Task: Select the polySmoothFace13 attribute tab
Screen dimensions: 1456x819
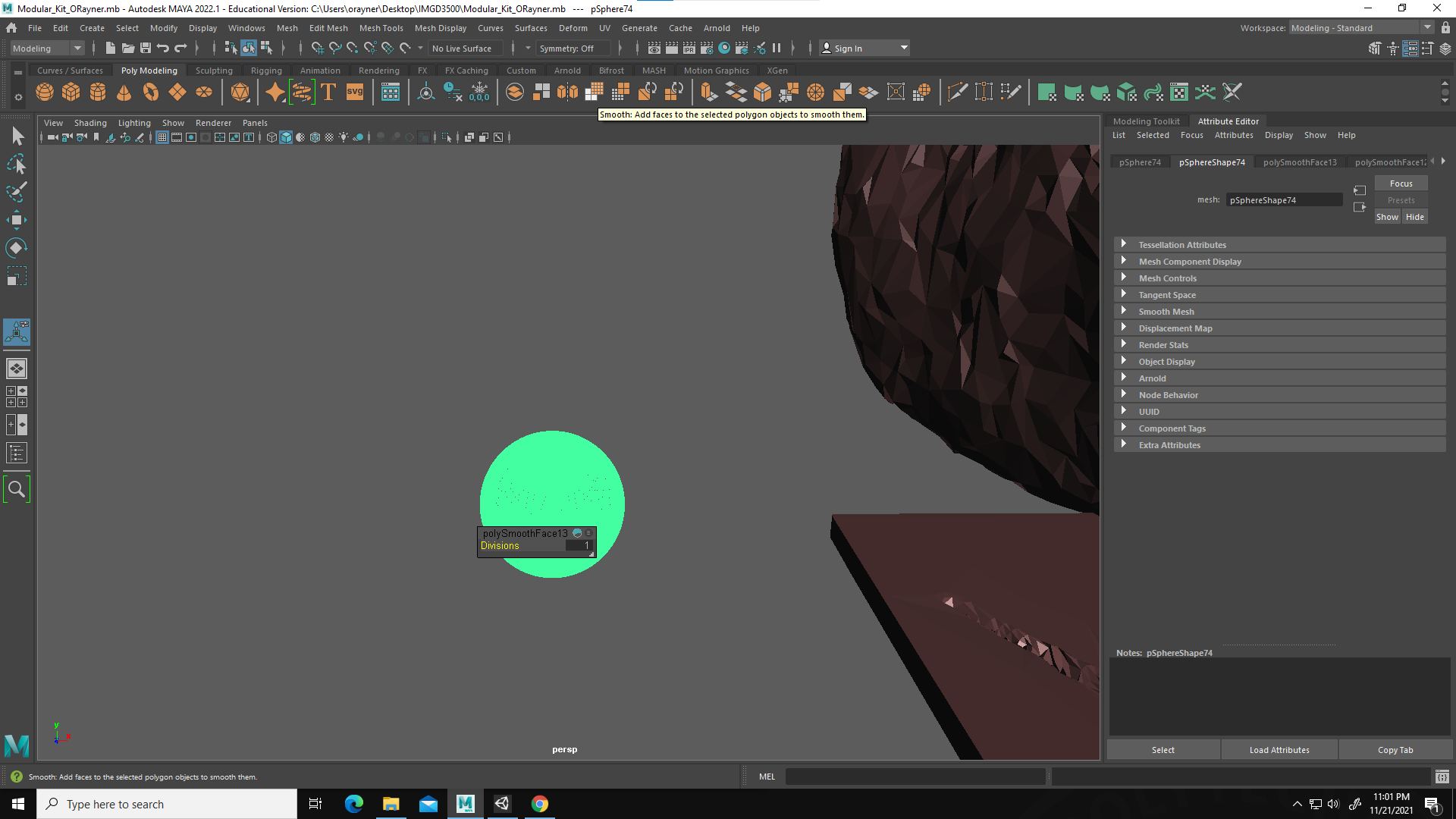Action: click(1300, 162)
